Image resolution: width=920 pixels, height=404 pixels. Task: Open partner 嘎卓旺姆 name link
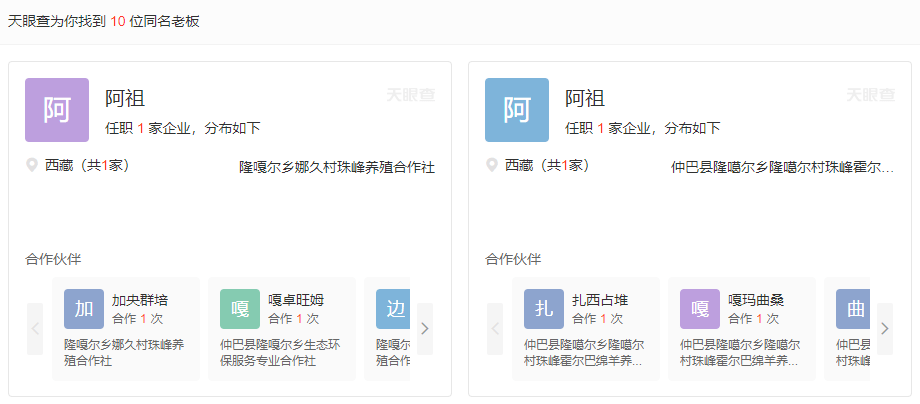pos(296,300)
